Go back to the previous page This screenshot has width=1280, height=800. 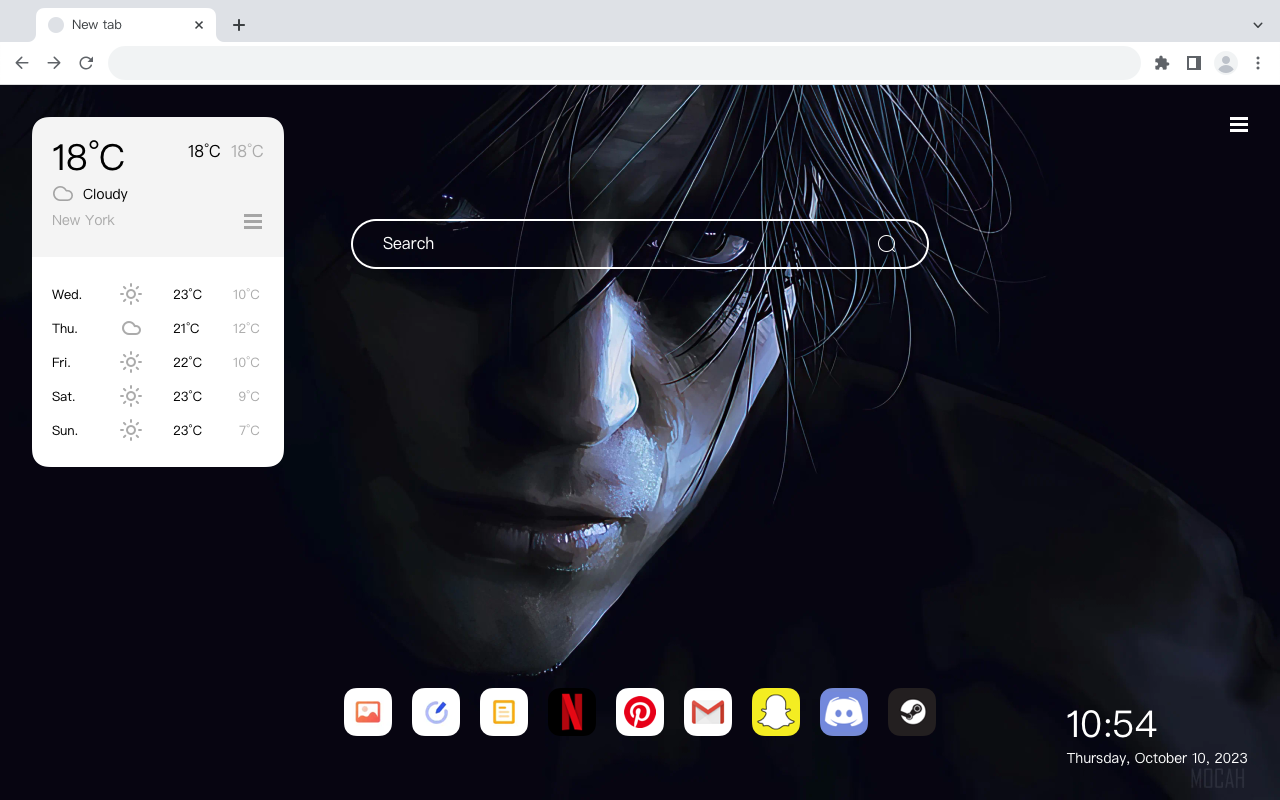(x=22, y=63)
